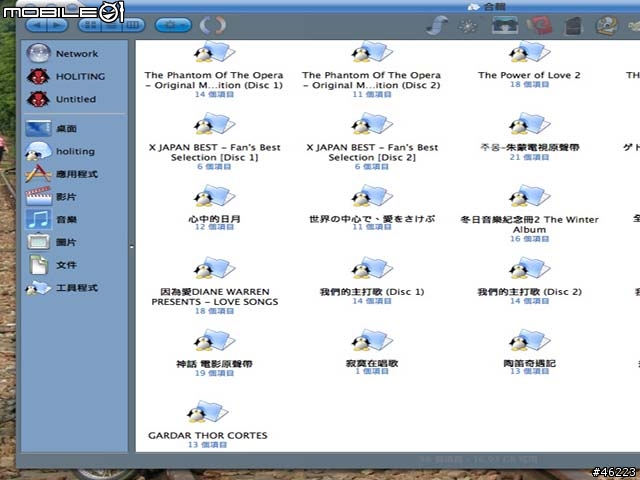640x480 pixels.
Task: Click the 寂寞在唱歌 folder name
Action: coord(371,363)
